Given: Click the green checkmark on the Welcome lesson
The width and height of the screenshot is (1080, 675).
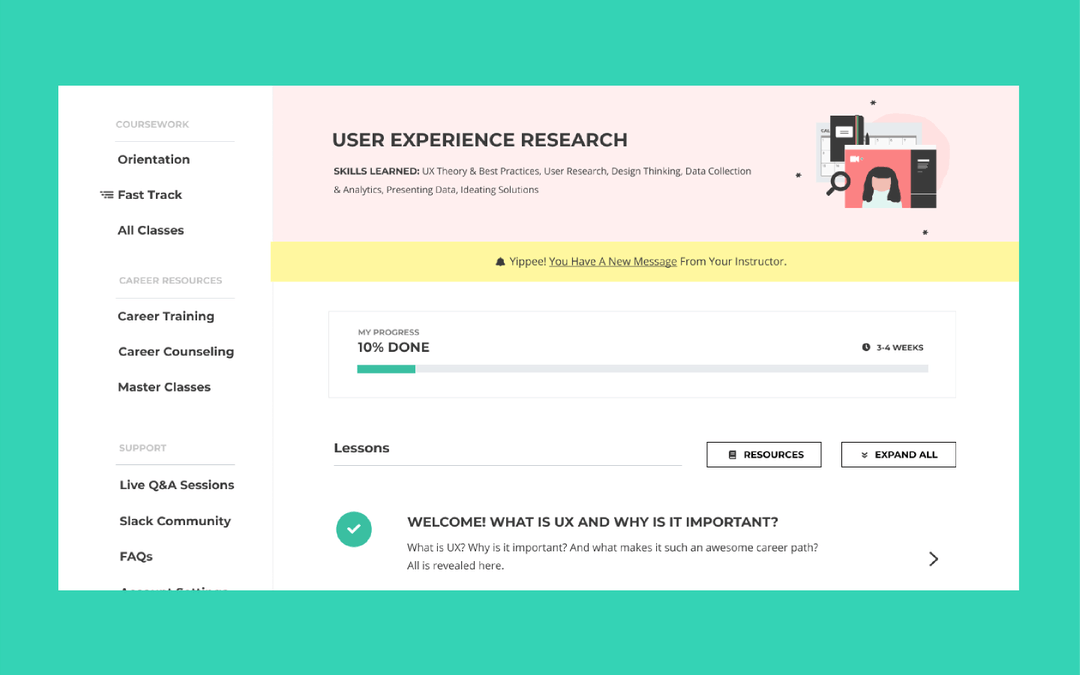Looking at the screenshot, I should 354,529.
